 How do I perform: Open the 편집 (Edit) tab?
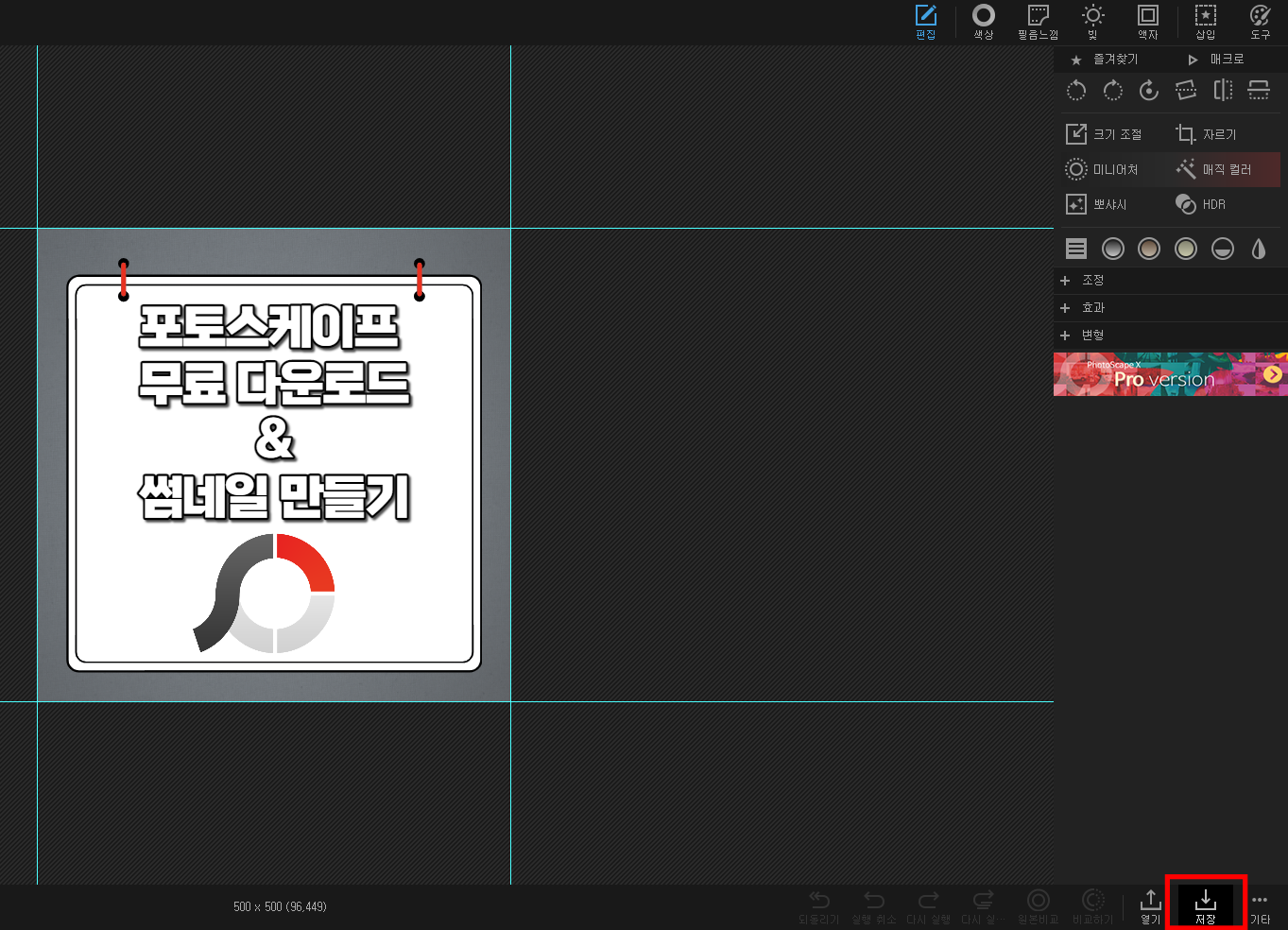[926, 22]
